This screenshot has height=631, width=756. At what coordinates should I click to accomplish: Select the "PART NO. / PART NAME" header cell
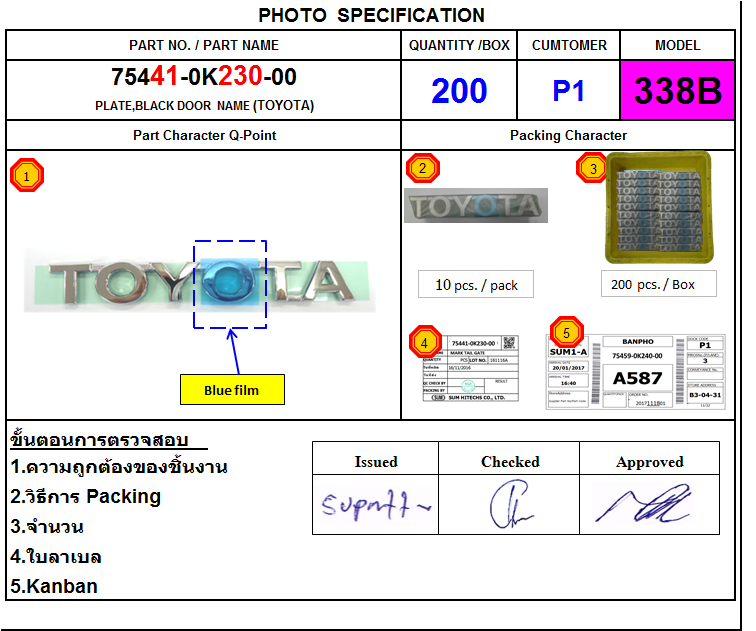pyautogui.click(x=203, y=45)
